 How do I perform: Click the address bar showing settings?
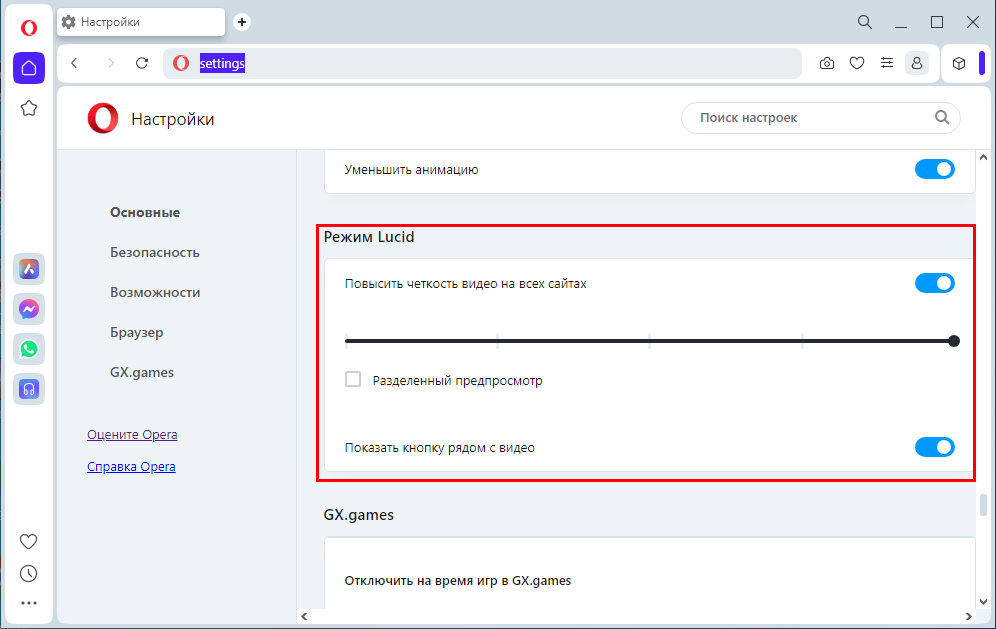pos(482,63)
